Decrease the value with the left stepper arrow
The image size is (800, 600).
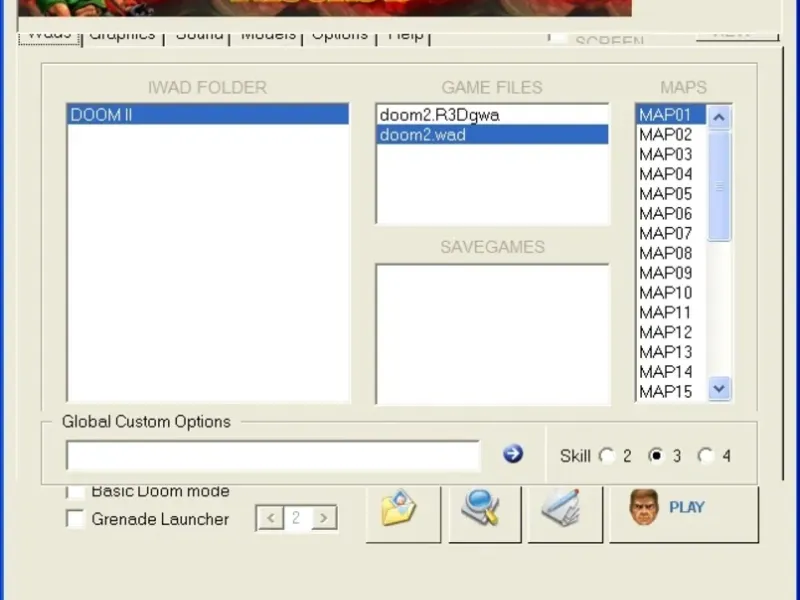pyautogui.click(x=270, y=518)
